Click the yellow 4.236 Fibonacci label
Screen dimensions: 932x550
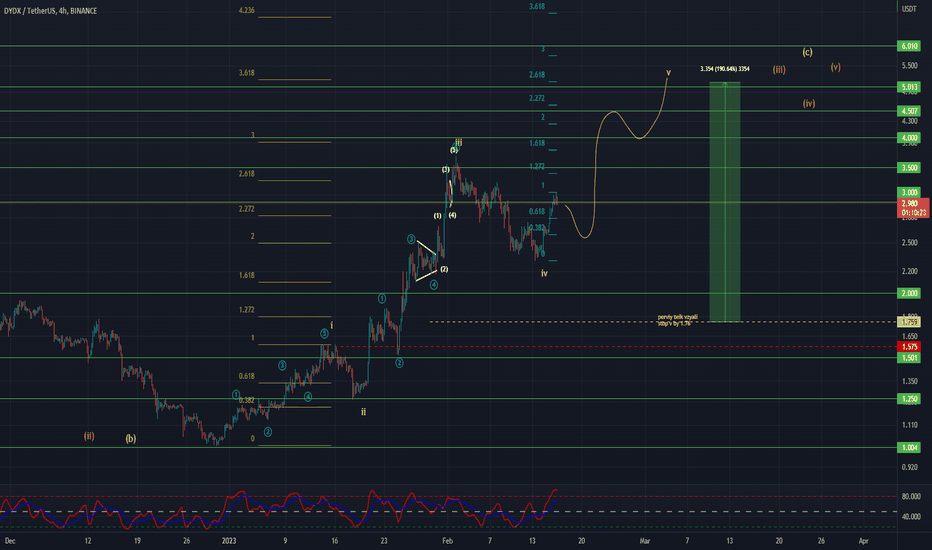tap(247, 10)
